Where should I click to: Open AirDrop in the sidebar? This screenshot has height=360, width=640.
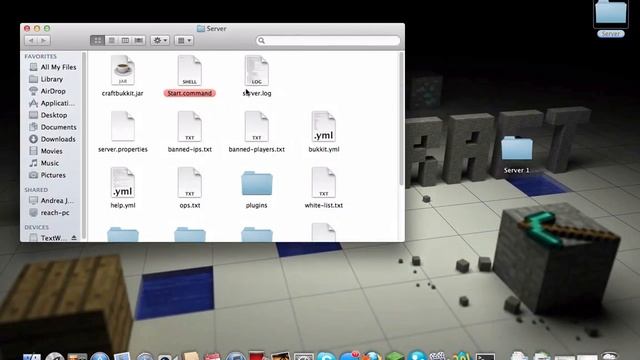[x=53, y=91]
